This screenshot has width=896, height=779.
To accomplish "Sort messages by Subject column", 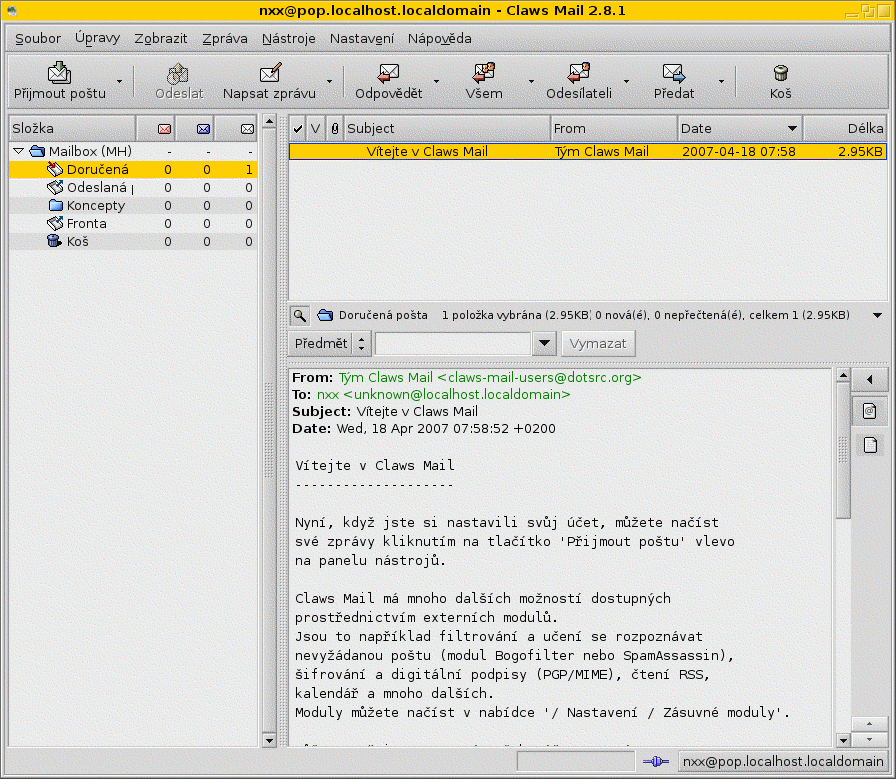I will (447, 129).
